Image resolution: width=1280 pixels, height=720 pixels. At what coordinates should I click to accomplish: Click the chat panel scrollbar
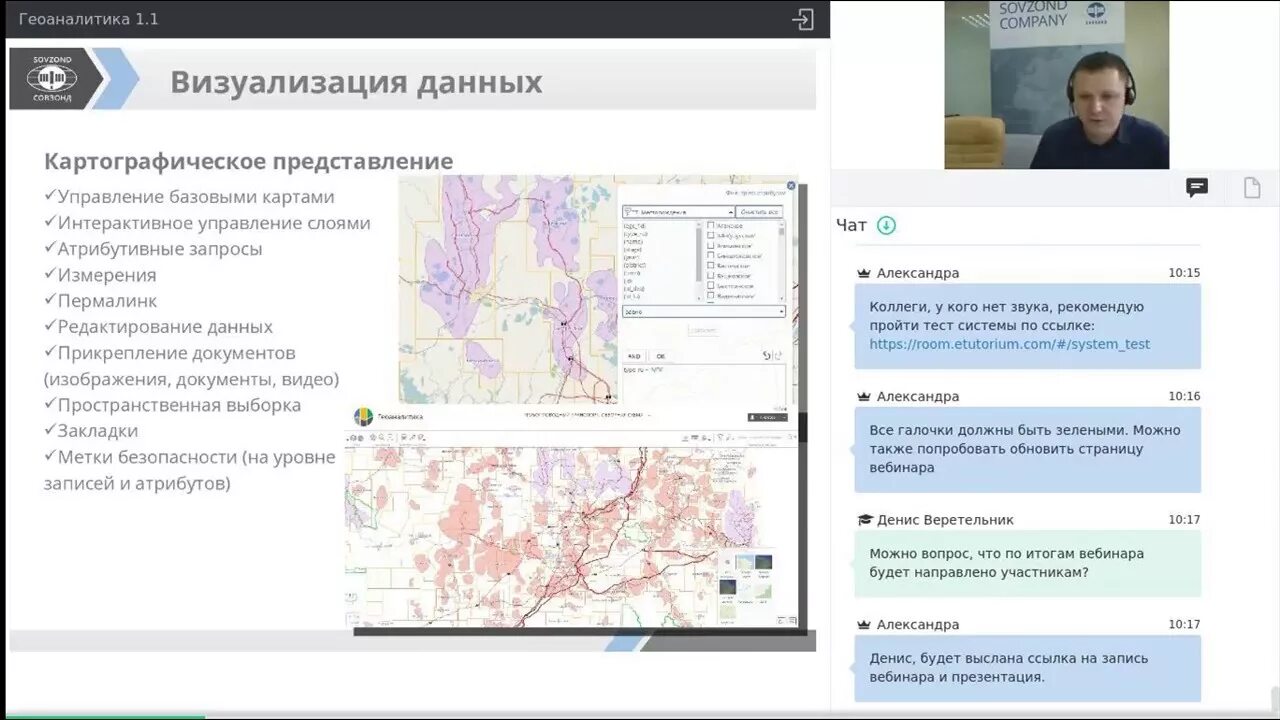tap(1274, 700)
